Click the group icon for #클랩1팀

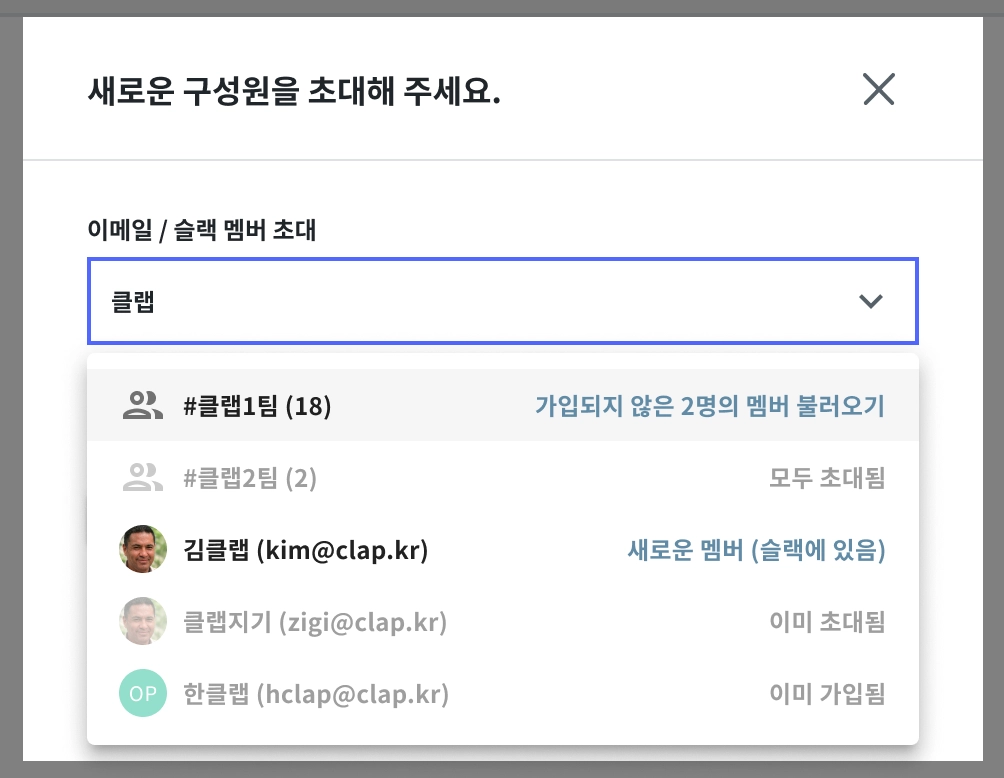point(142,405)
